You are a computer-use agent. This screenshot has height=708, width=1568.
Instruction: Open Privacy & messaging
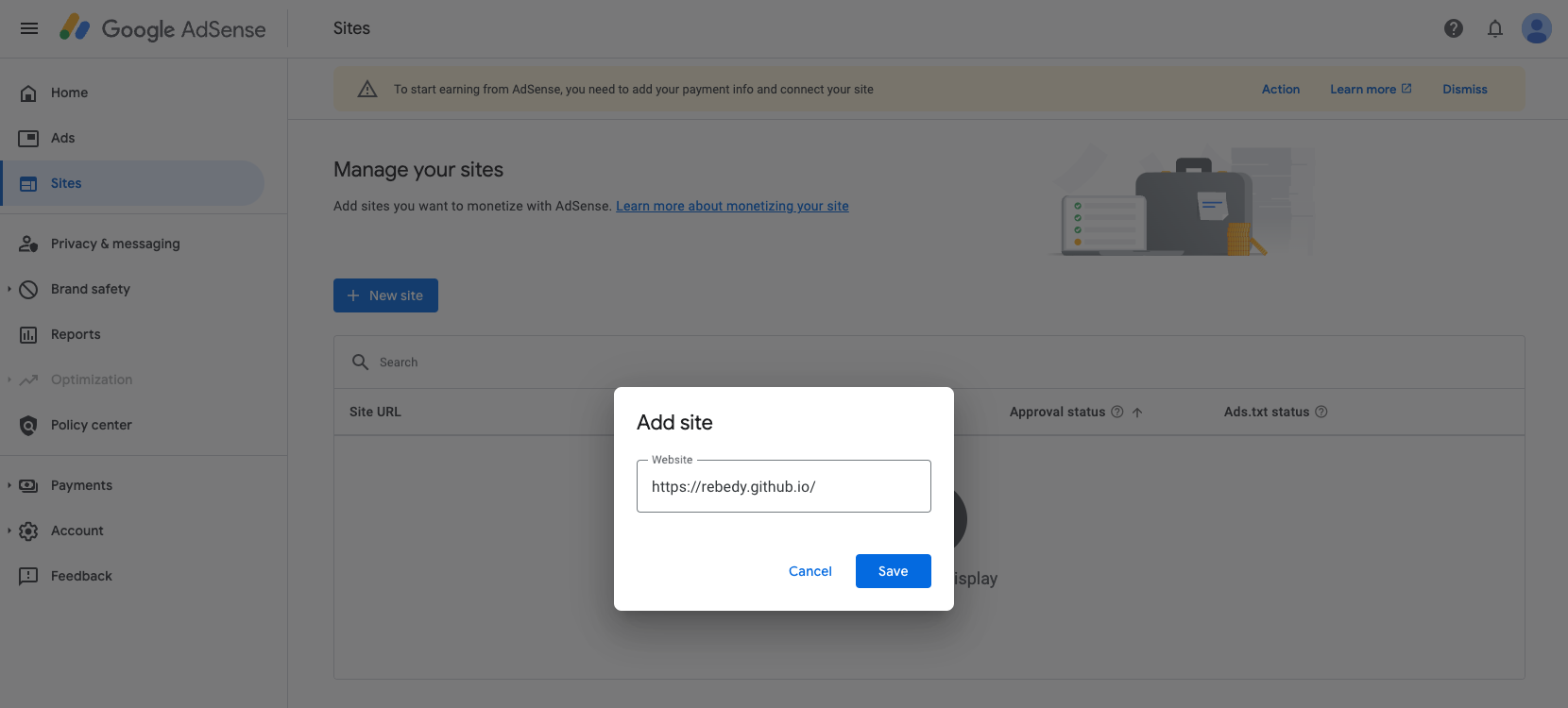click(x=132, y=244)
